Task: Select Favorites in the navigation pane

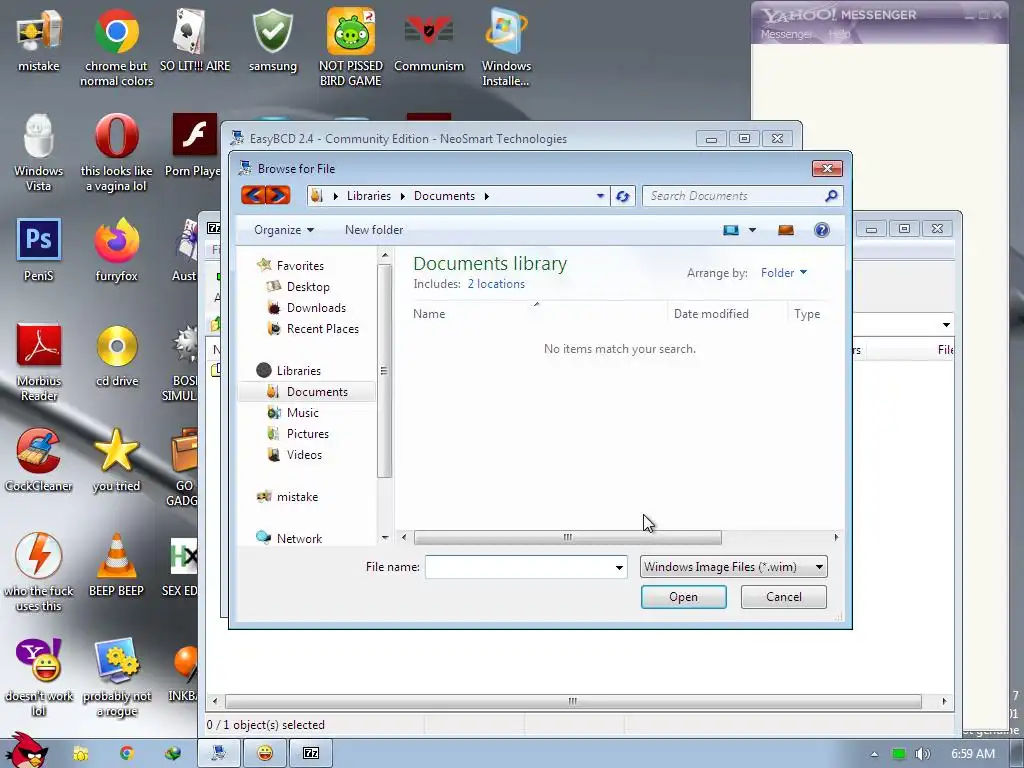Action: [300, 266]
